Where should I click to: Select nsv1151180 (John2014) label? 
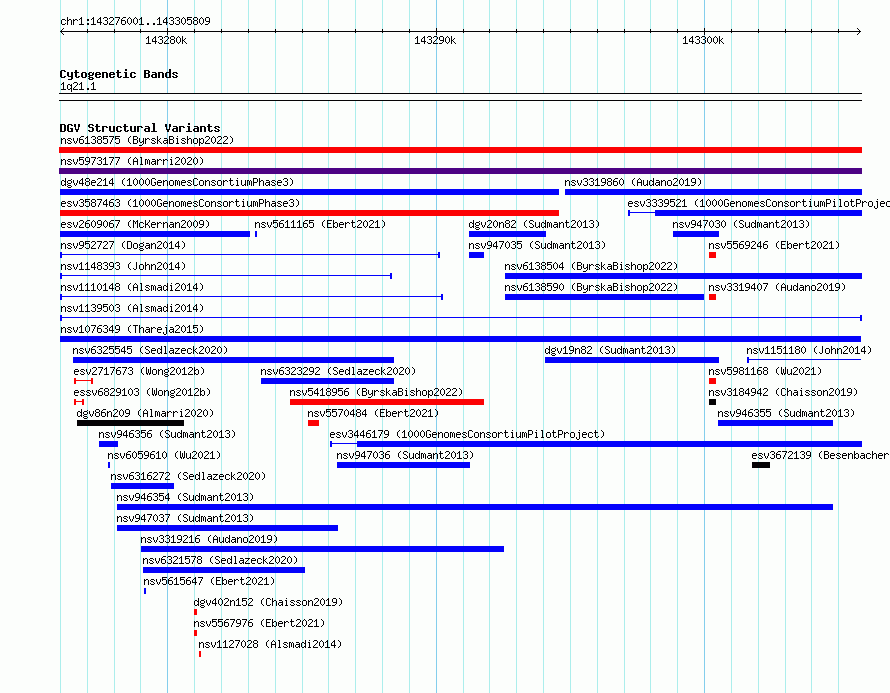(x=809, y=350)
